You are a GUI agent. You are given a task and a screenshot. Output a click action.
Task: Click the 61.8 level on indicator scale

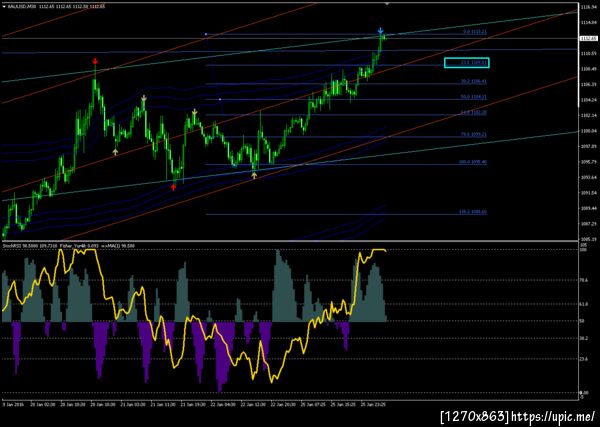[584, 305]
